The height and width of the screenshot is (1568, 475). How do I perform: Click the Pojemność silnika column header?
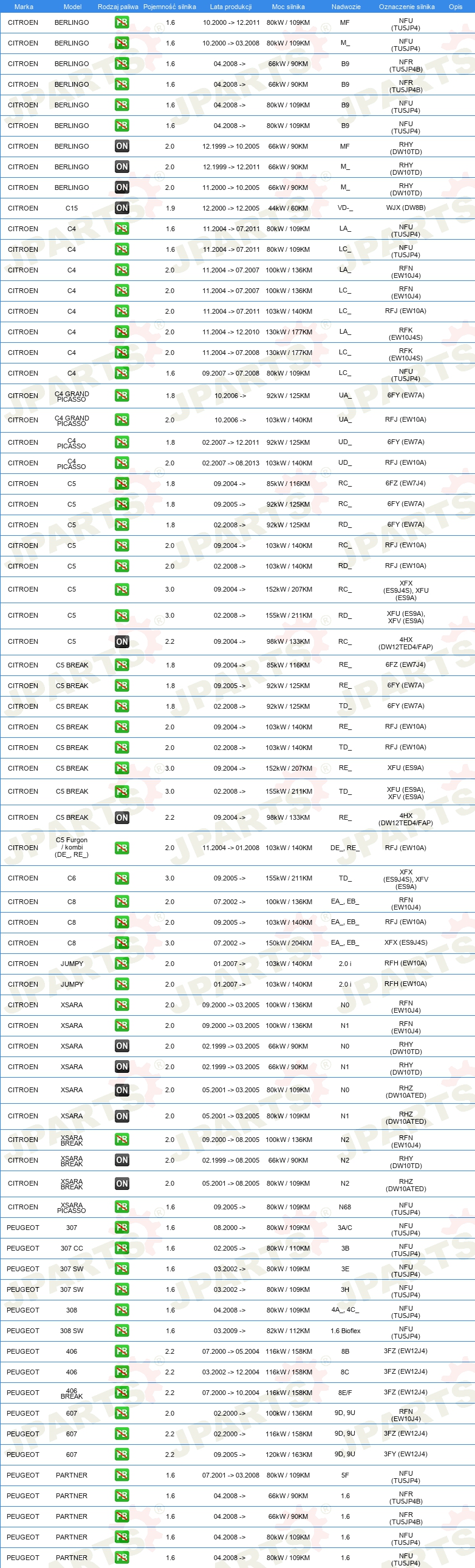pyautogui.click(x=170, y=7)
